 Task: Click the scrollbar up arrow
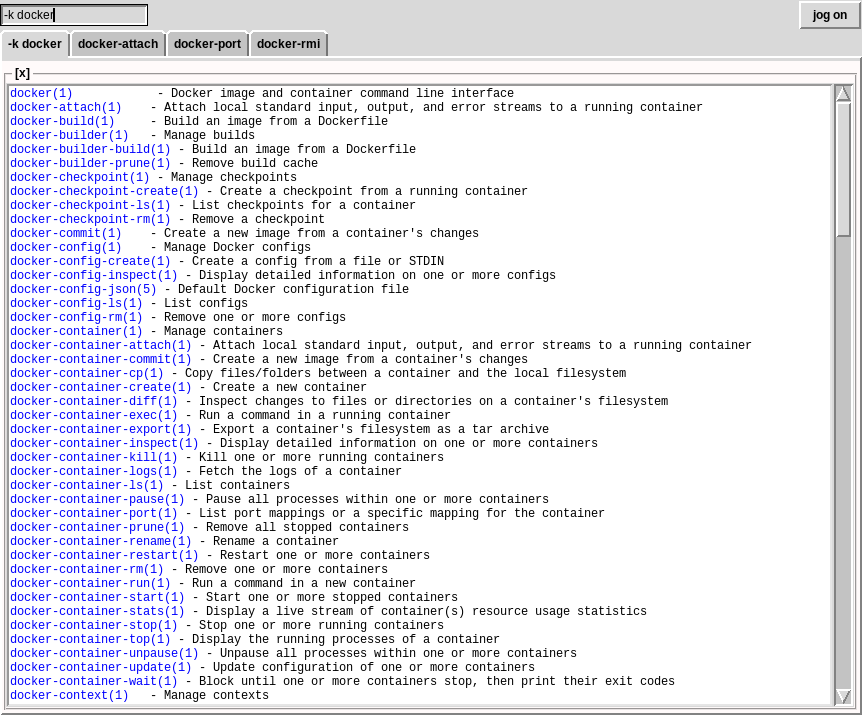coord(843,93)
